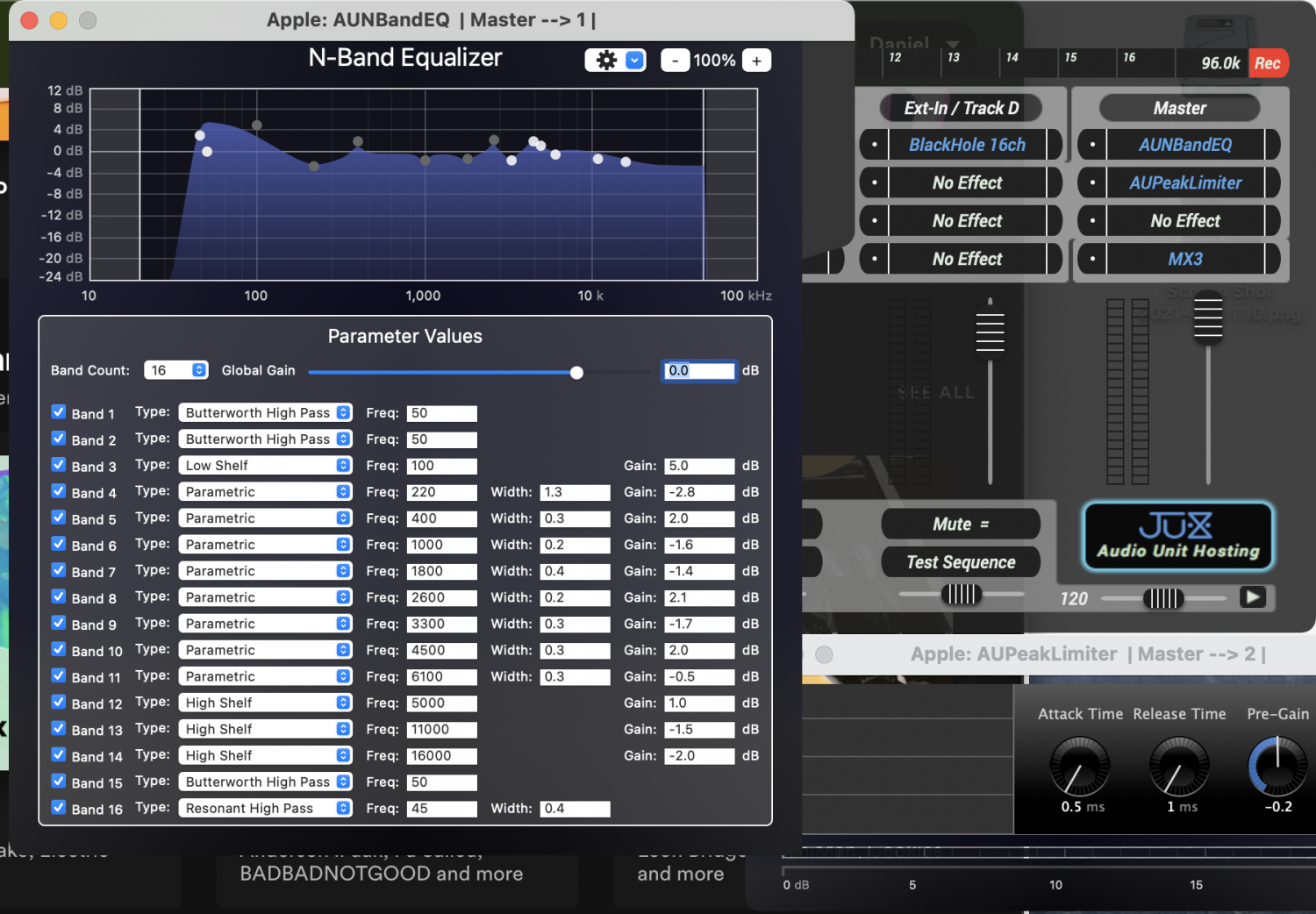Uncheck Band 16

pos(59,806)
